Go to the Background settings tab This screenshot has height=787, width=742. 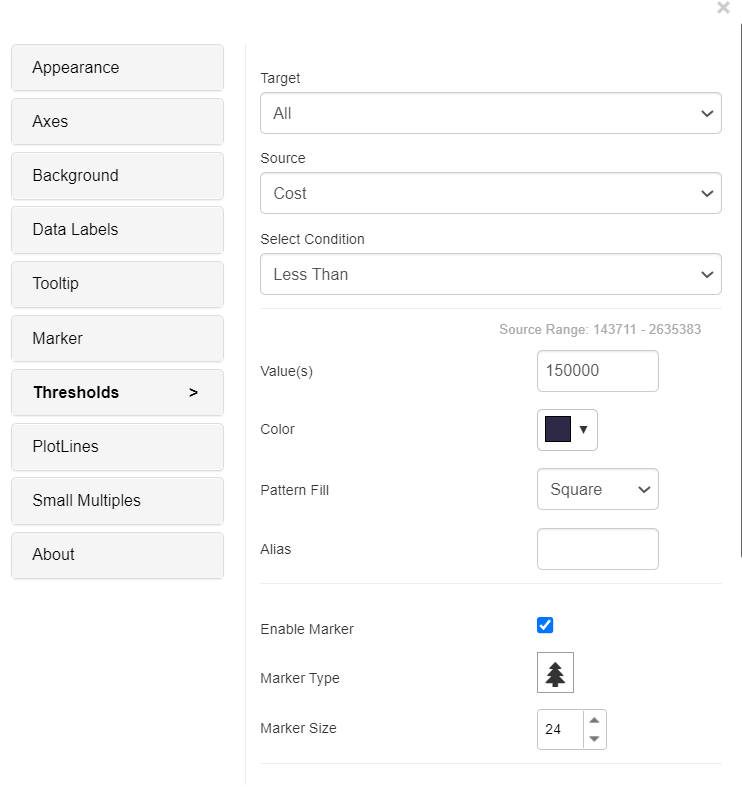click(x=117, y=176)
